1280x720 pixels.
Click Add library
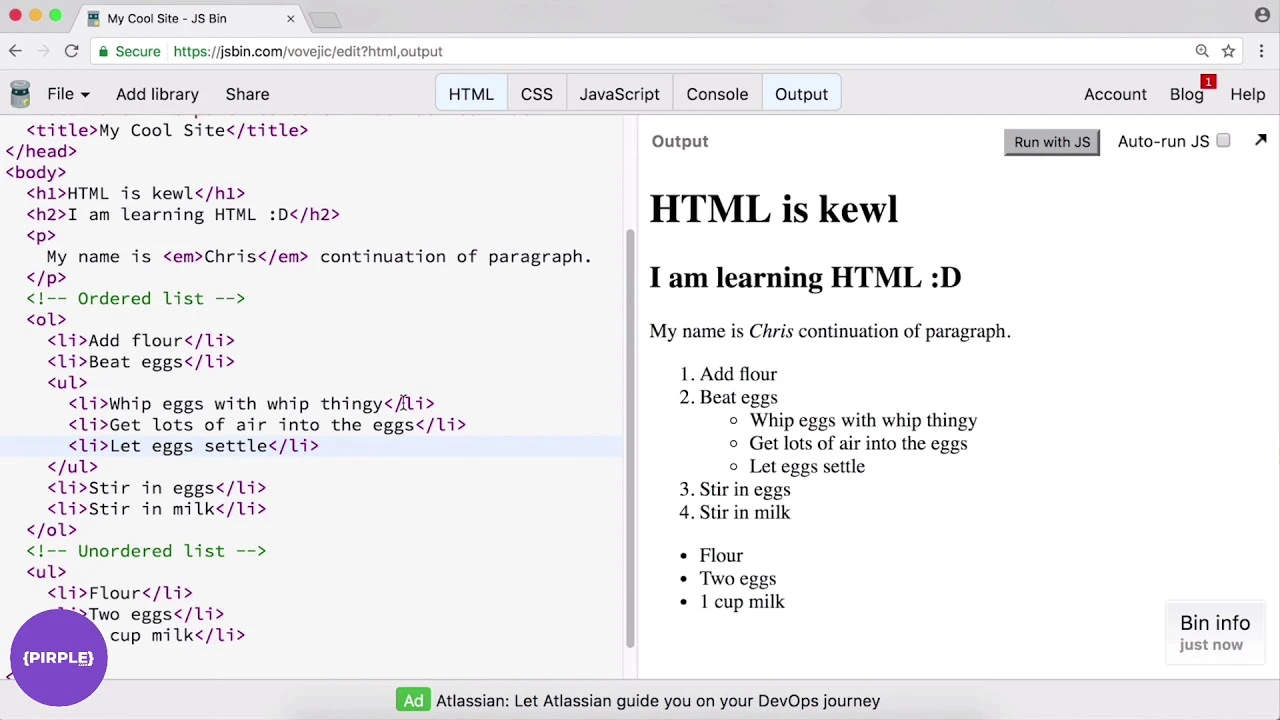(x=157, y=94)
